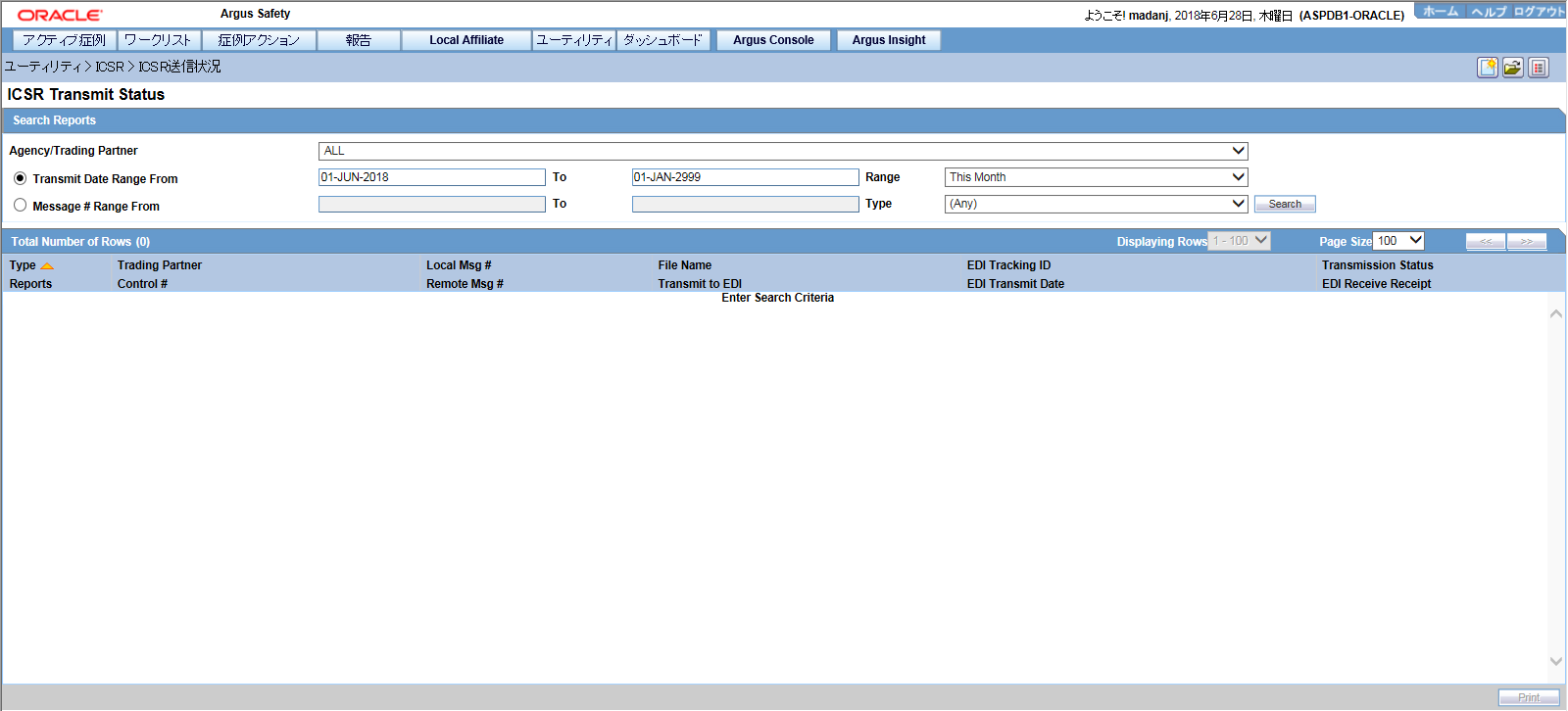The image size is (1568, 711).
Task: Click the Control # column header
Action: (142, 284)
